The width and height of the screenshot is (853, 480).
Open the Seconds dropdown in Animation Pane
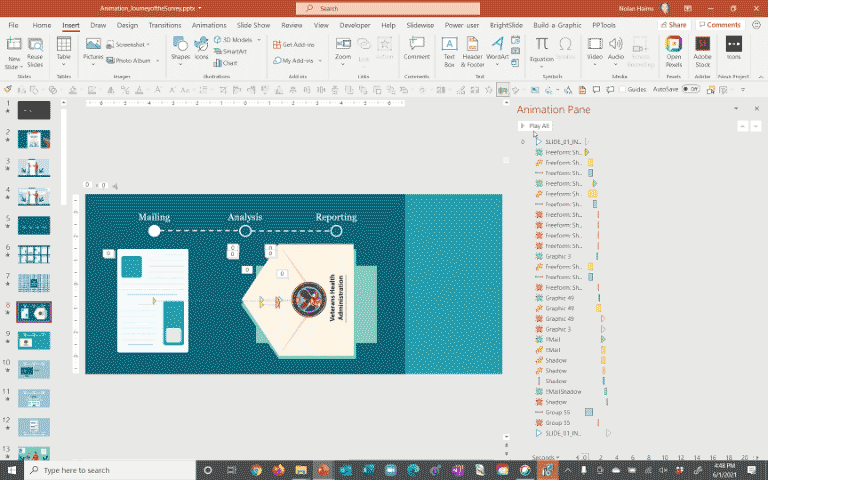tap(547, 457)
